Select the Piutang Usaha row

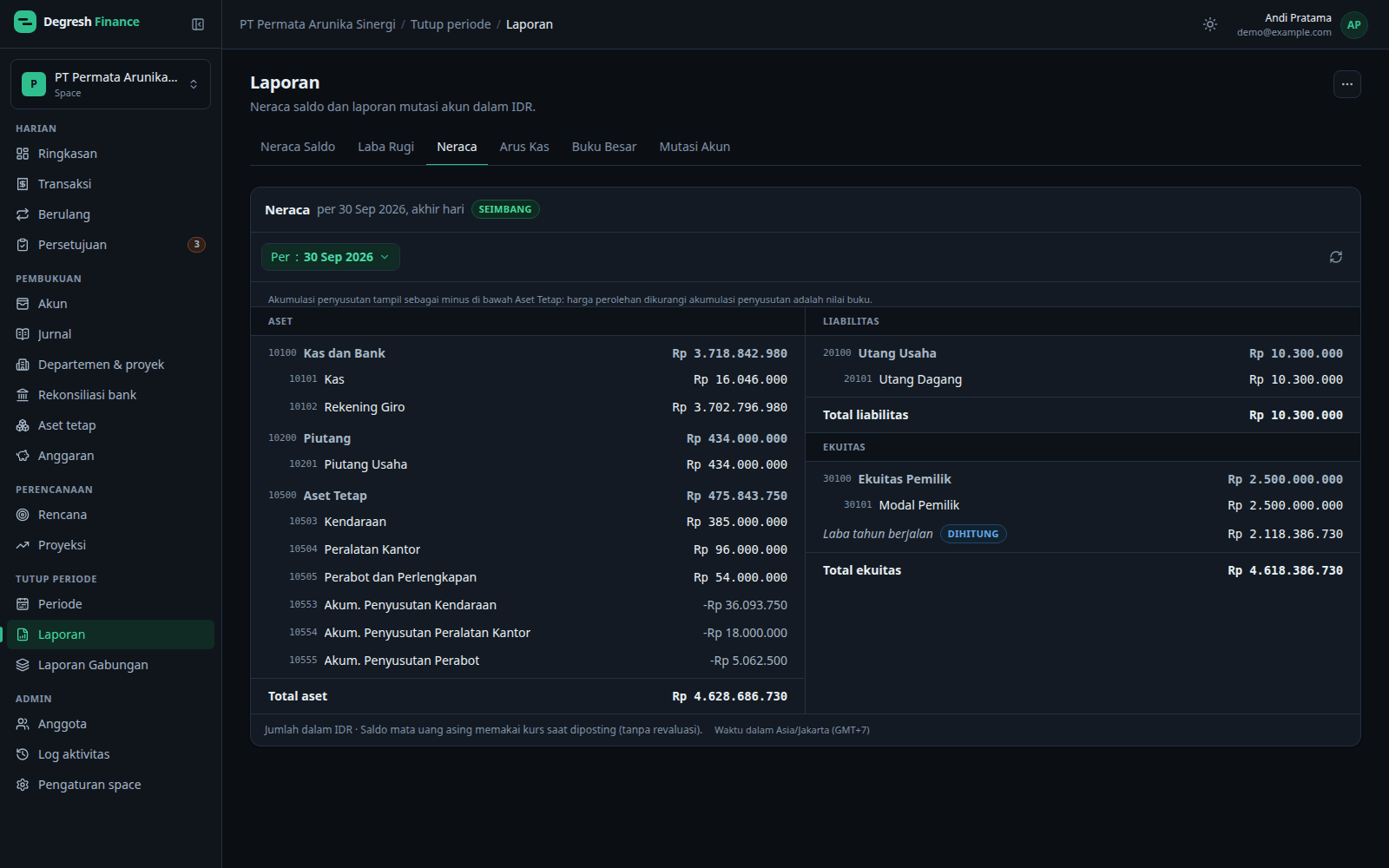(x=528, y=464)
